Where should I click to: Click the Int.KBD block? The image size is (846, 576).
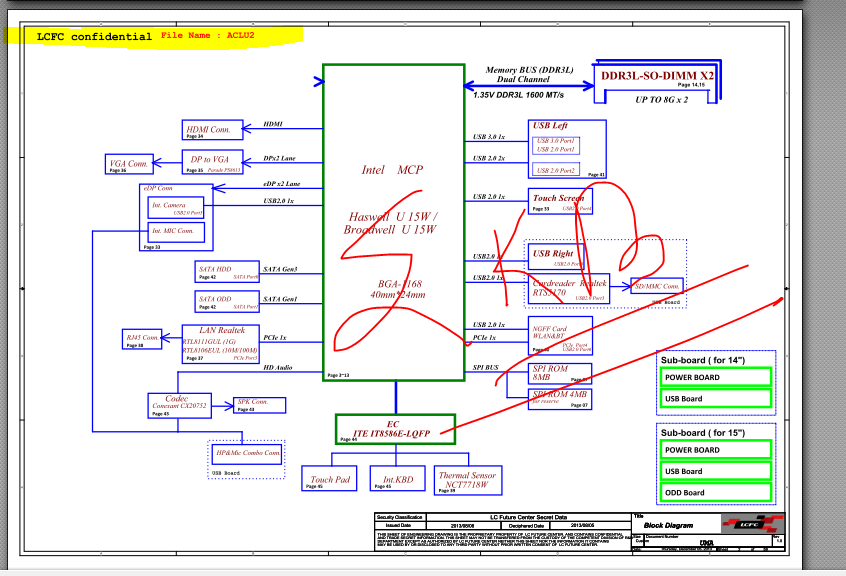396,478
